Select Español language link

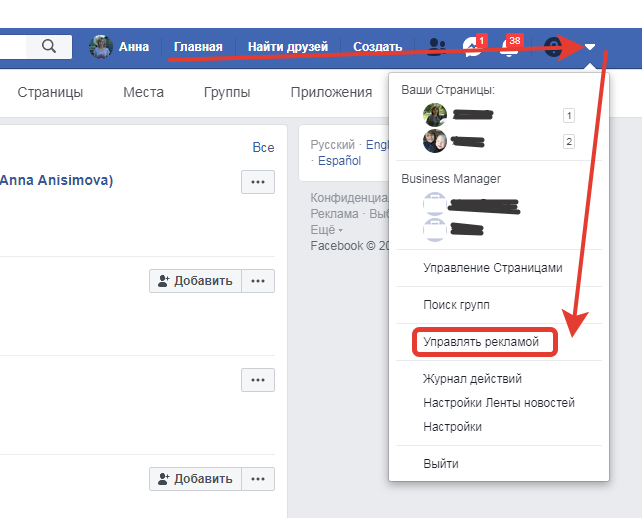(x=339, y=161)
